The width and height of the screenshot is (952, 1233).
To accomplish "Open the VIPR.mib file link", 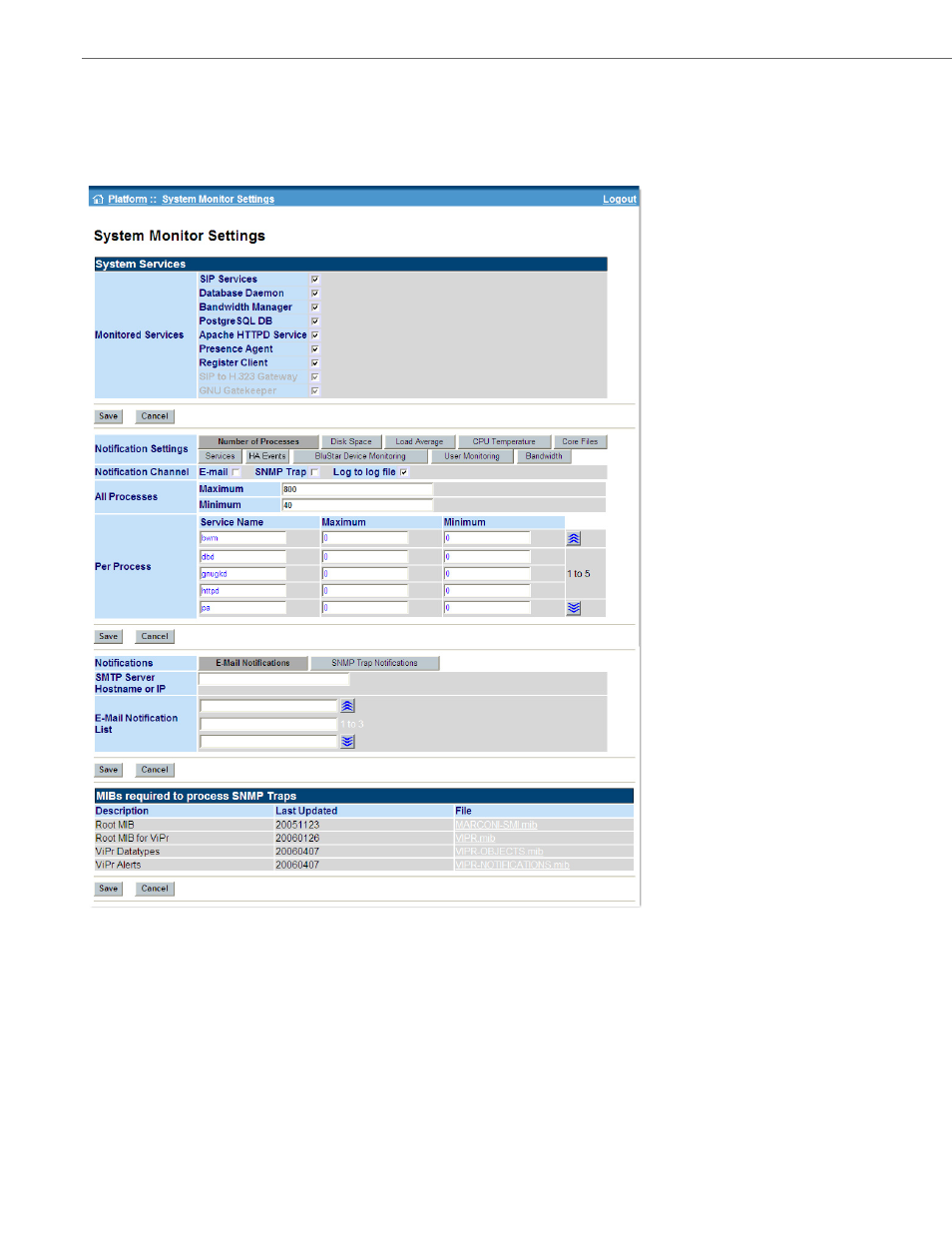I will [475, 839].
